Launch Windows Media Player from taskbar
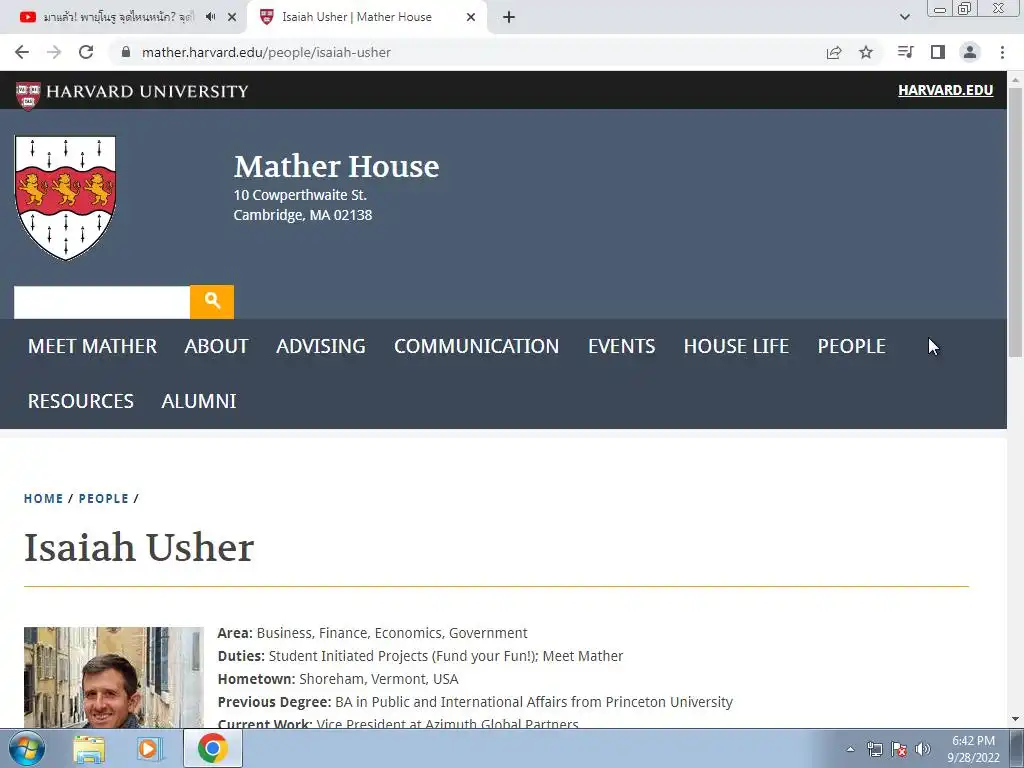The image size is (1024, 768). click(x=149, y=749)
